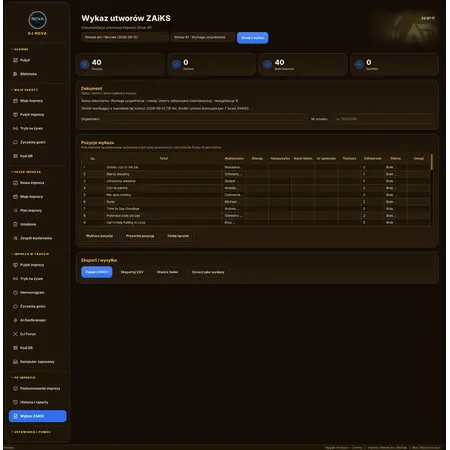Click the DJ Focus icon
This screenshot has width=450, height=450.
(15, 334)
